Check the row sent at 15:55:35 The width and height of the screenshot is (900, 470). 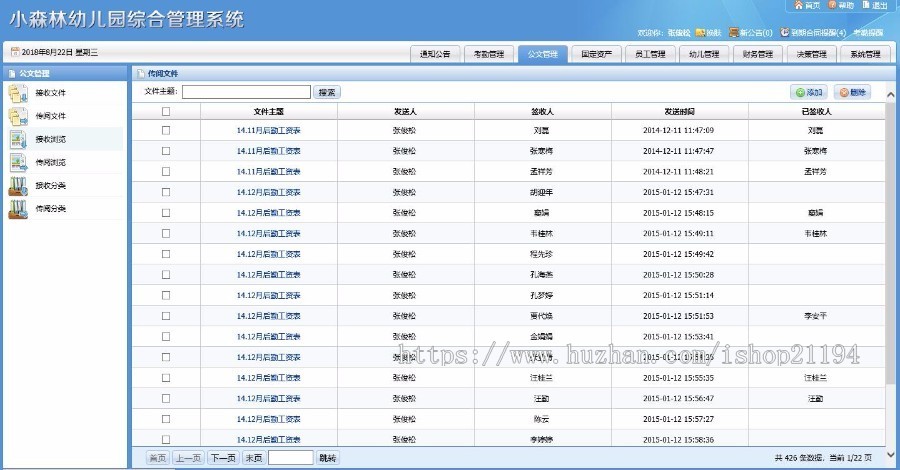point(166,378)
